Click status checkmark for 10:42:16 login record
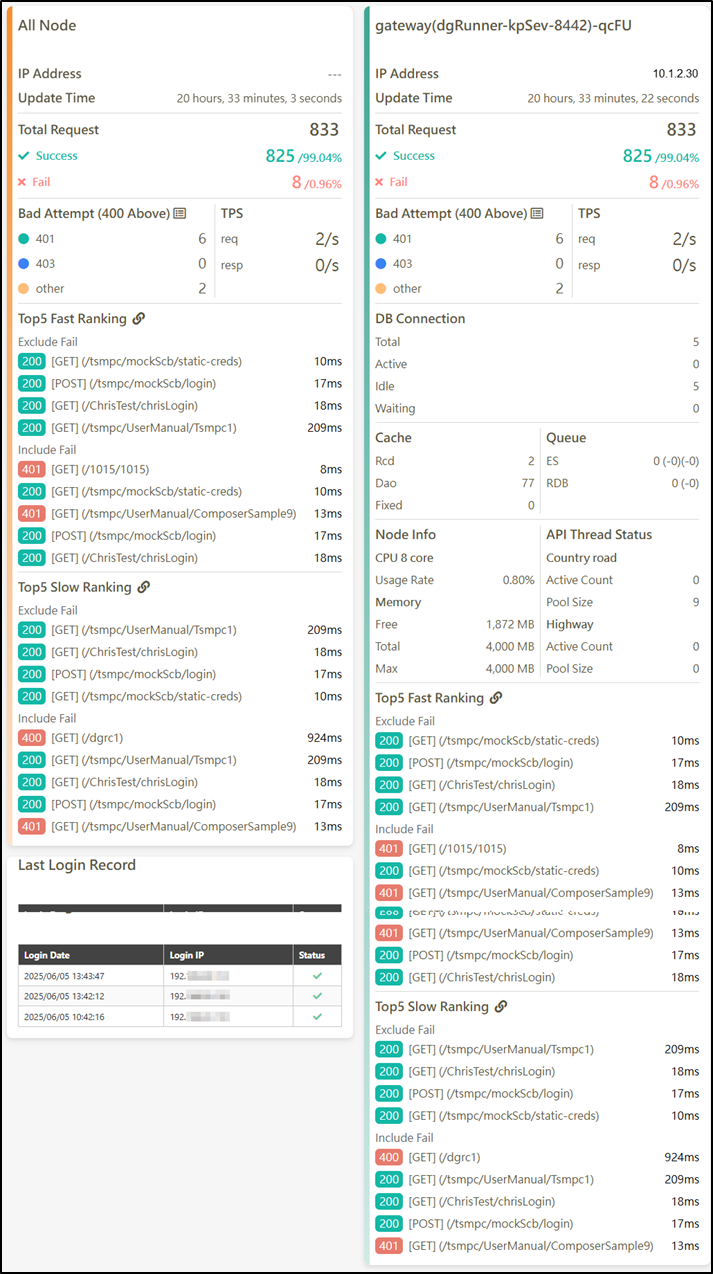 317,1016
